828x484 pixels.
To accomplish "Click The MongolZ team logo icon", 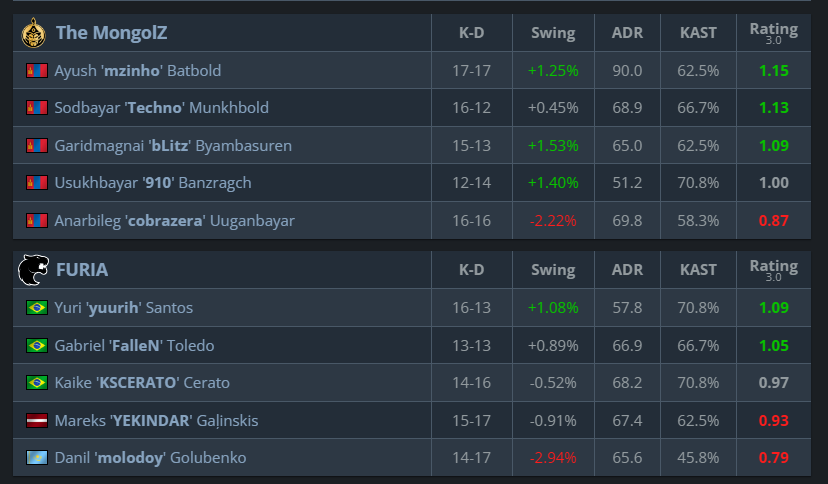I will (x=33, y=33).
